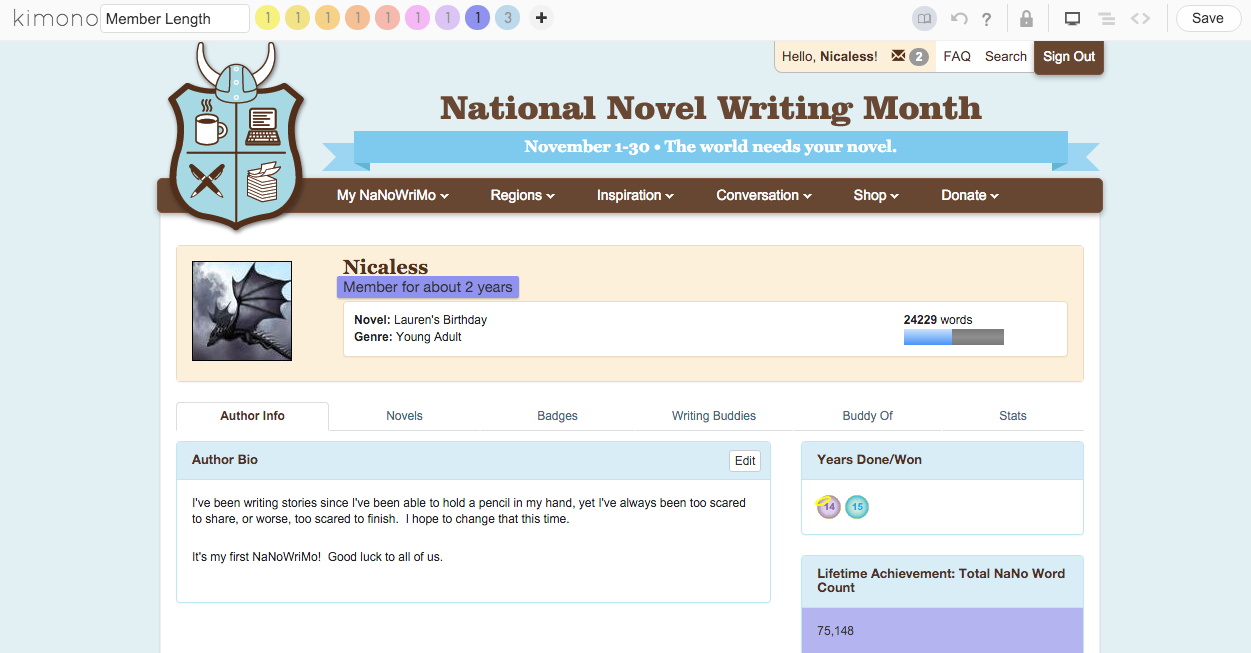Switch to the Author Info tab
The image size is (1251, 653).
pos(253,416)
